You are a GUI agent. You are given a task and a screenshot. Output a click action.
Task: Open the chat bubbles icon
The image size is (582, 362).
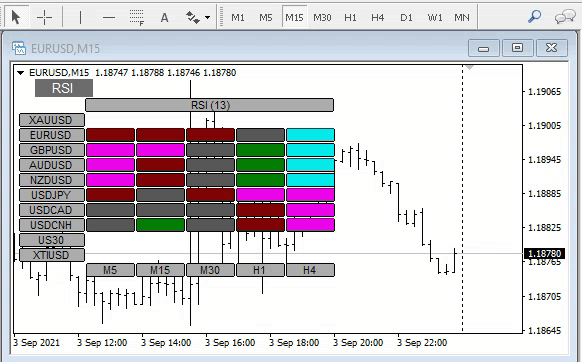coord(565,17)
